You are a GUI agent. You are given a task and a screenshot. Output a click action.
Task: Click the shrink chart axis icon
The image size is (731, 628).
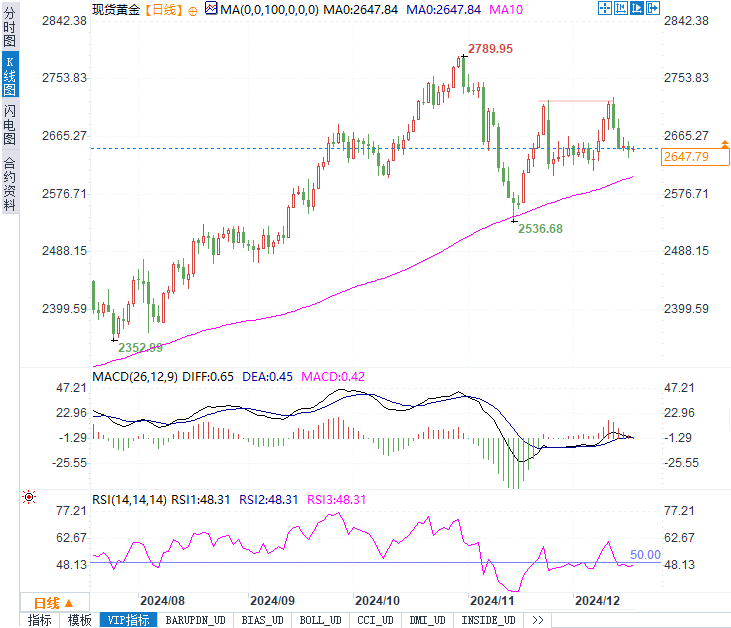click(621, 8)
